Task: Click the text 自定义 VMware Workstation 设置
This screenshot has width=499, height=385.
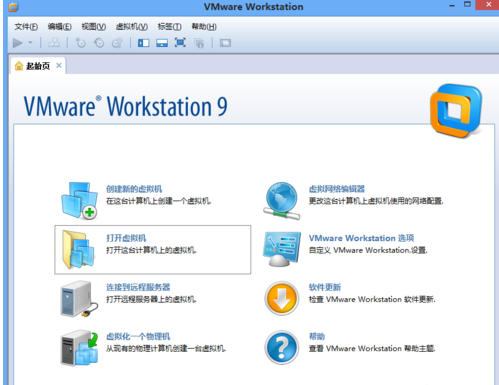Action: click(368, 250)
